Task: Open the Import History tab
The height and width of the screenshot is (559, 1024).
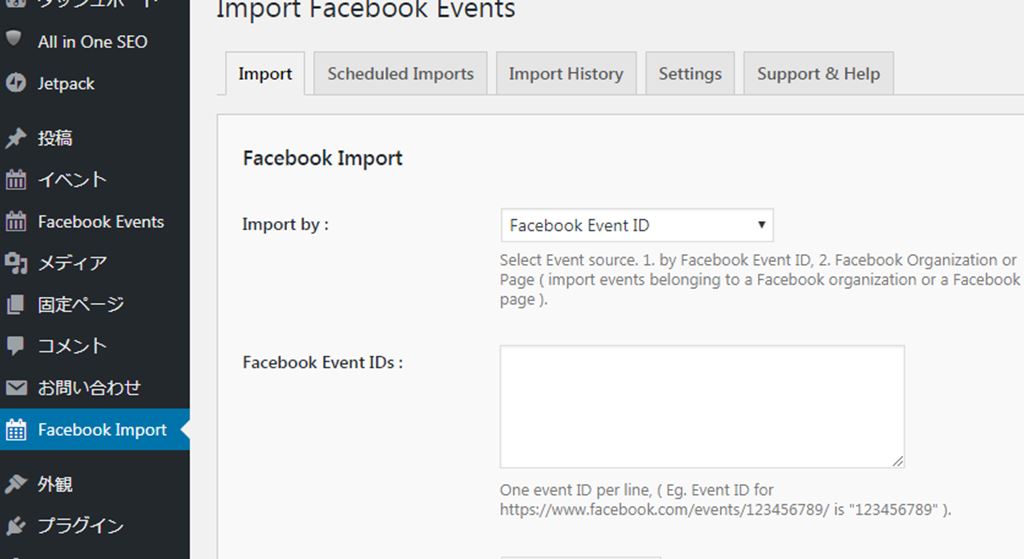Action: coord(565,74)
